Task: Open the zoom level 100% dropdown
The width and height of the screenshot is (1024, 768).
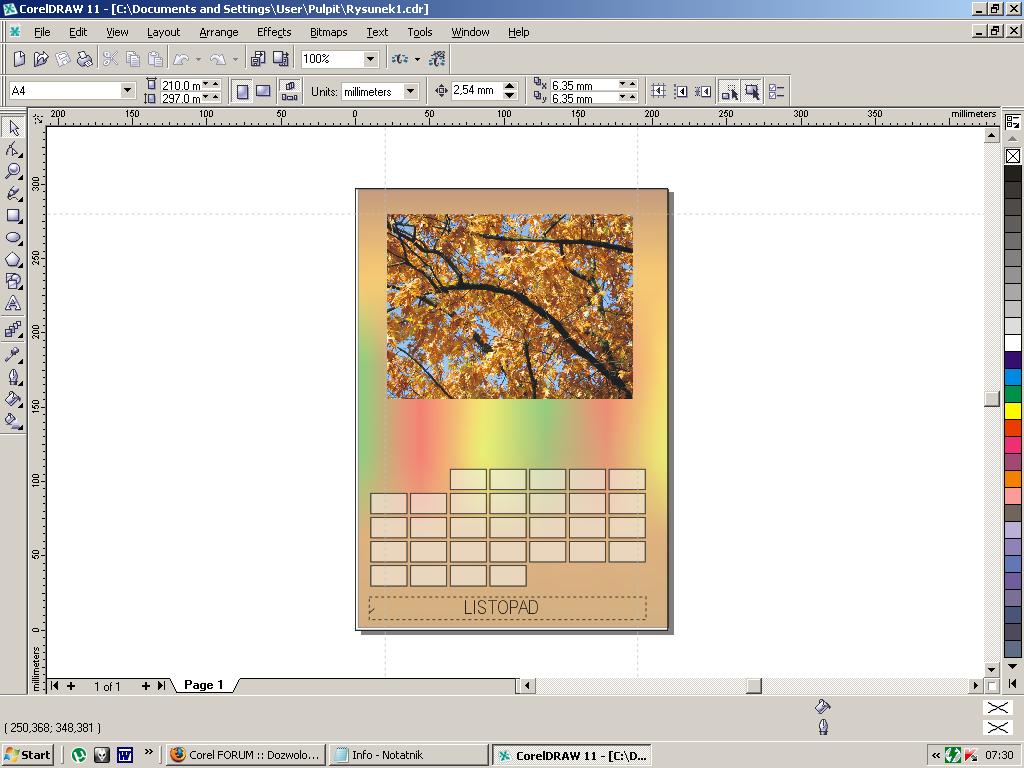Action: click(x=370, y=60)
